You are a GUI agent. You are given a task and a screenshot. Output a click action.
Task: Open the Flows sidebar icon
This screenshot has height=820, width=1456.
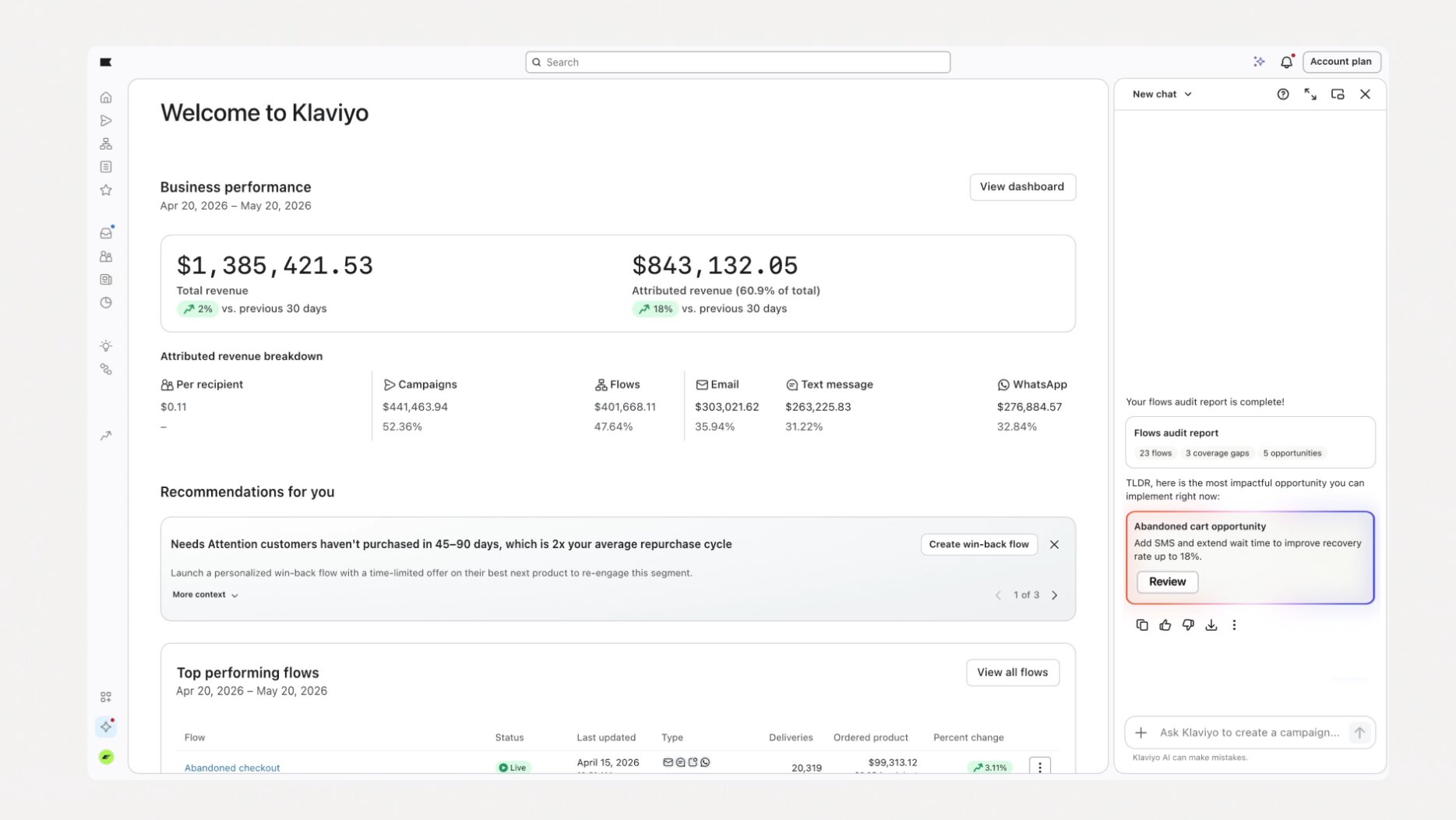(106, 144)
